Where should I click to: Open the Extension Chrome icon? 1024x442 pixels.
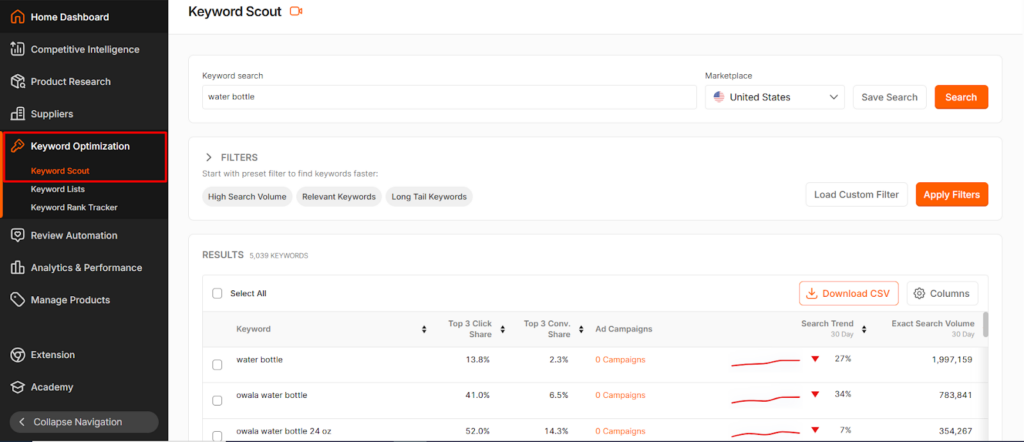(x=17, y=354)
